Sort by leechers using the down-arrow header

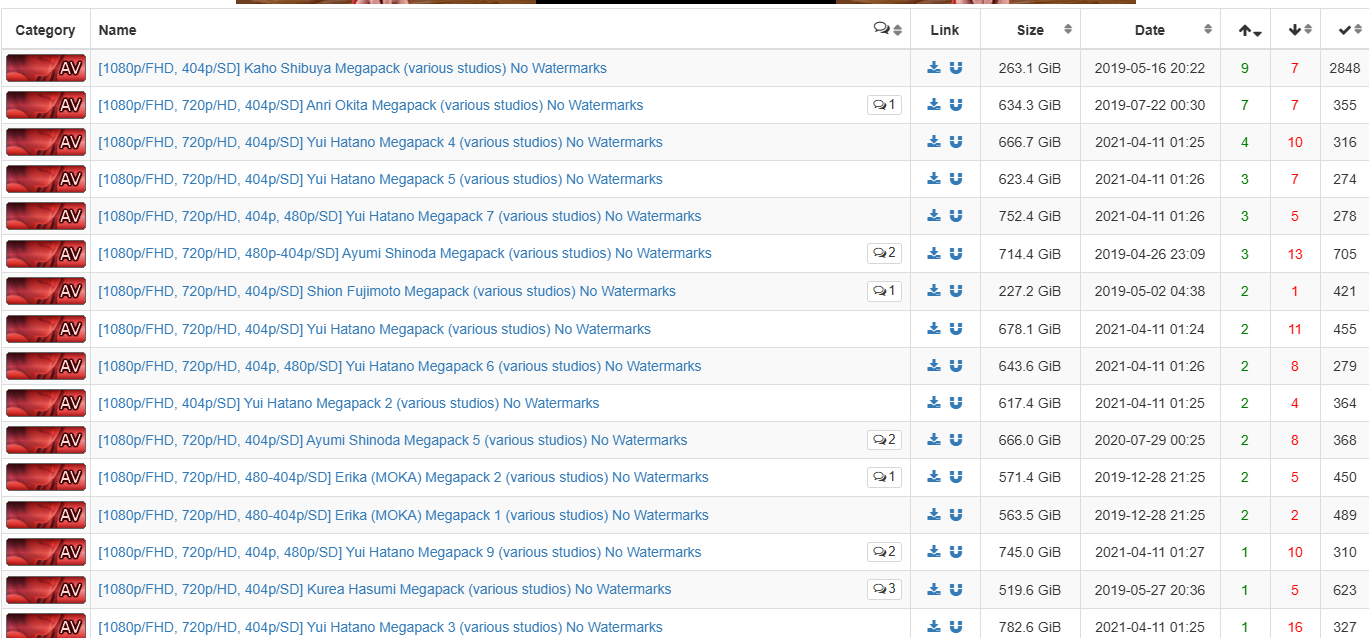pos(1296,30)
